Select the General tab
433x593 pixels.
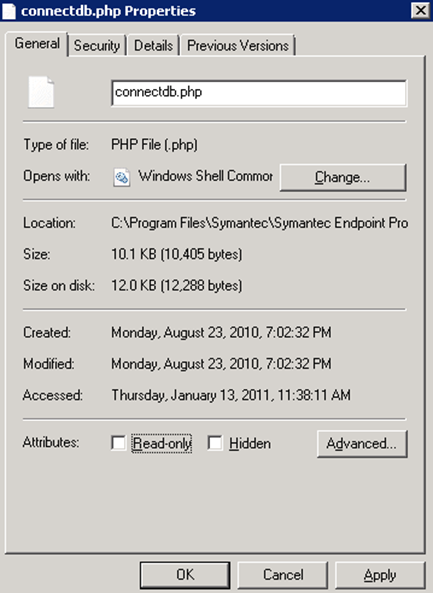[37, 43]
